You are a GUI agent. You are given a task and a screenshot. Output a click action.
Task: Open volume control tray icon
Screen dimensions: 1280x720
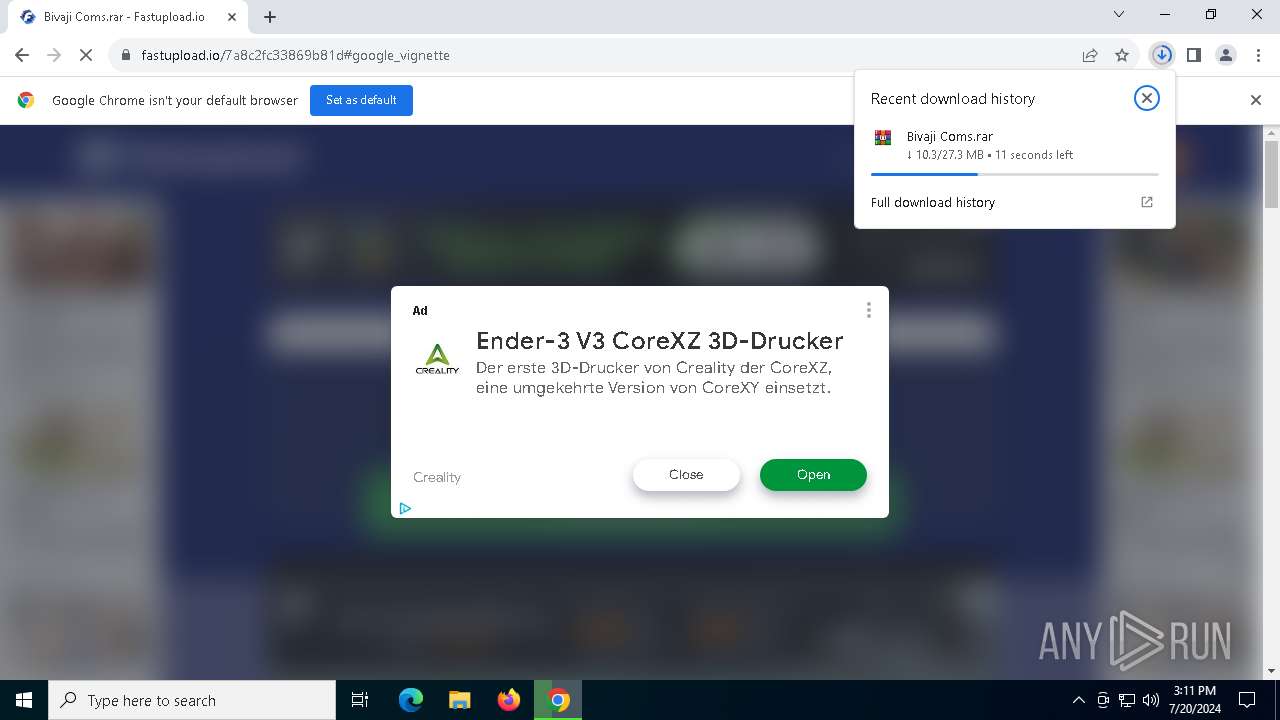pyautogui.click(x=1151, y=700)
